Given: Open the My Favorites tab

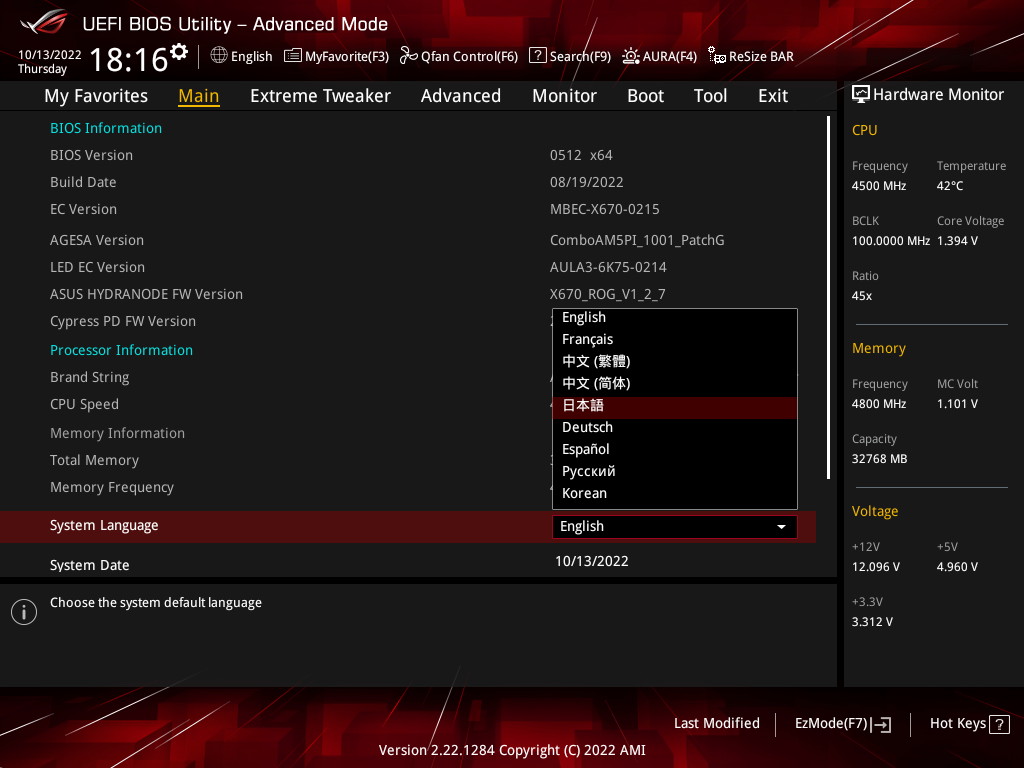Looking at the screenshot, I should (96, 95).
